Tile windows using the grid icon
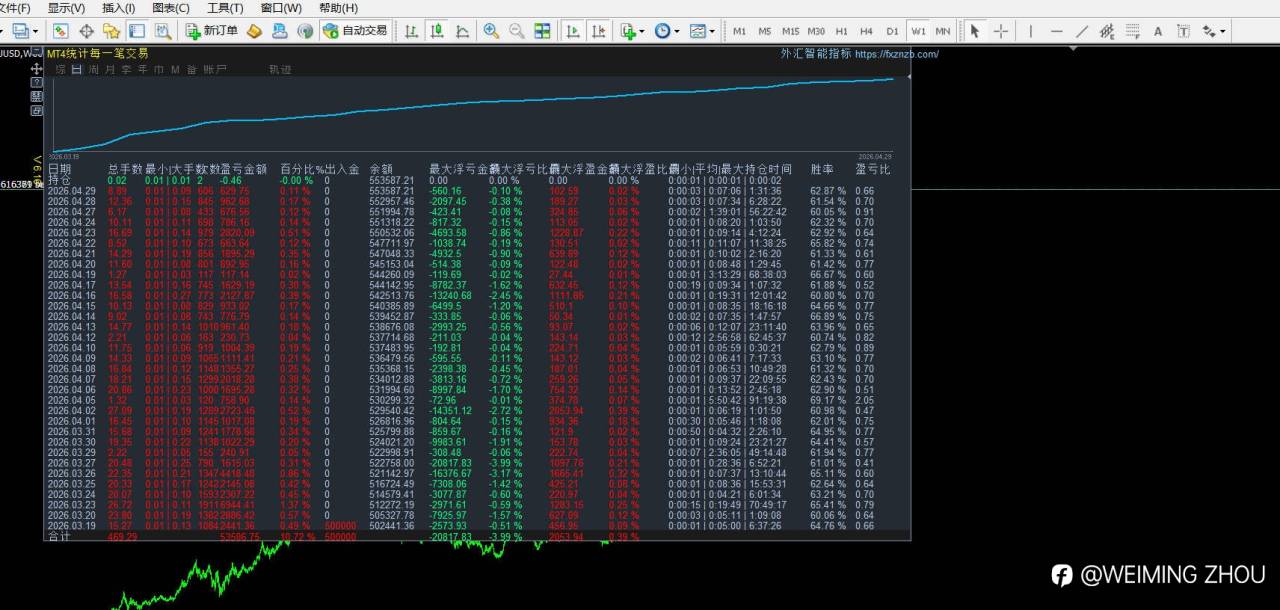 click(x=542, y=31)
